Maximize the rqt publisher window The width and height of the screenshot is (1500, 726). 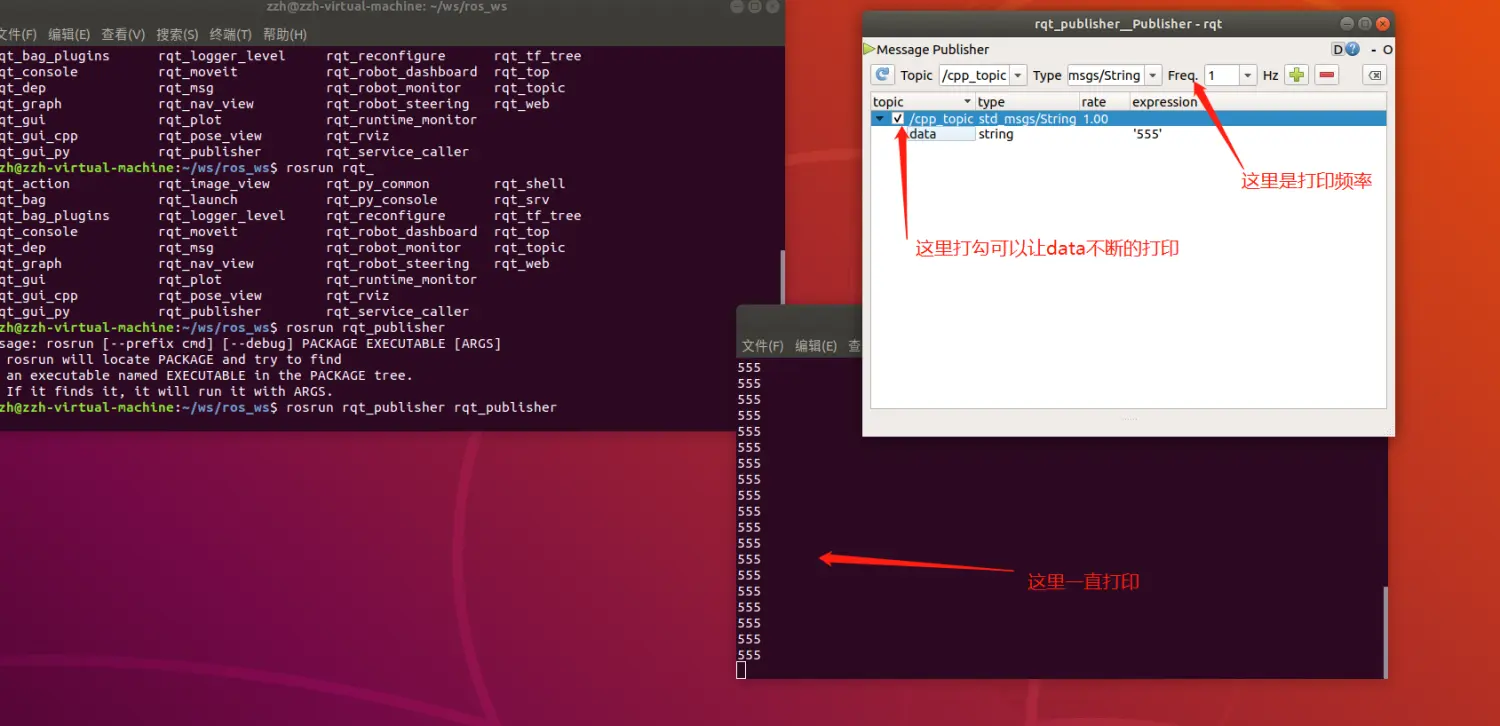pos(1364,23)
